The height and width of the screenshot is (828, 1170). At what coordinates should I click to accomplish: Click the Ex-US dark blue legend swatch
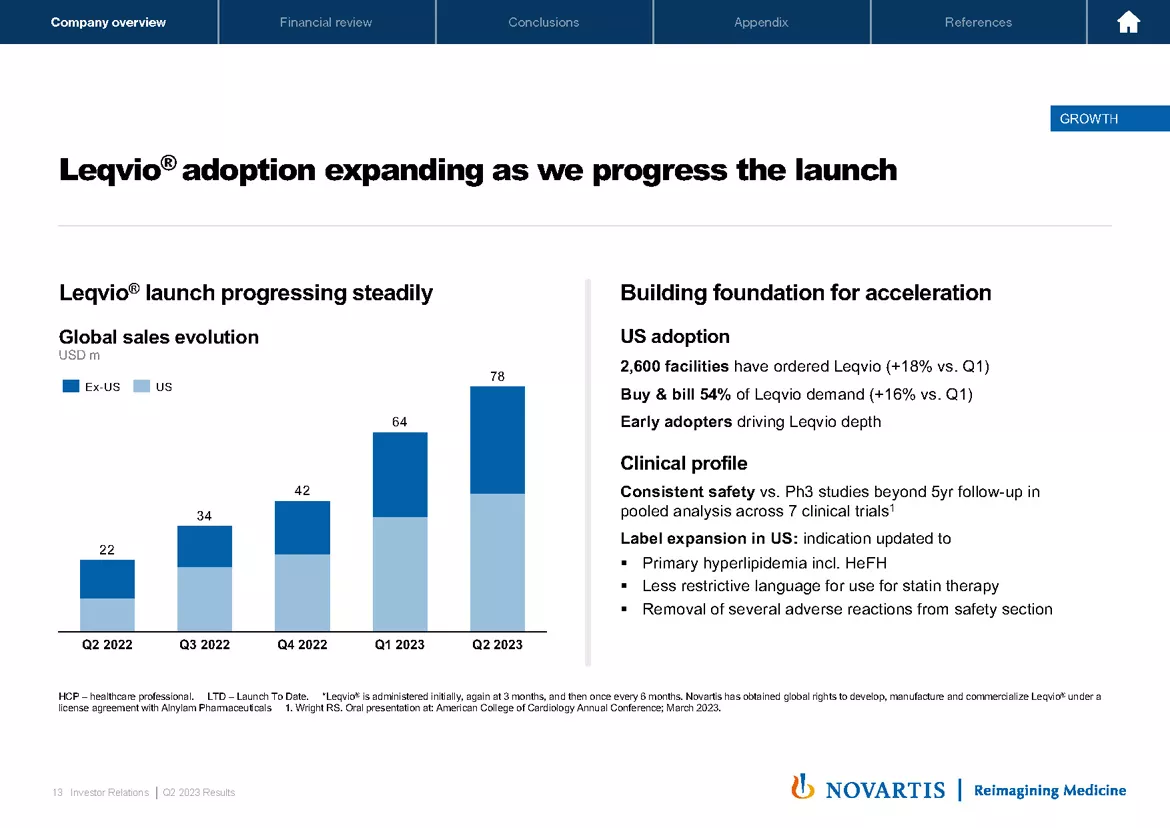71,386
